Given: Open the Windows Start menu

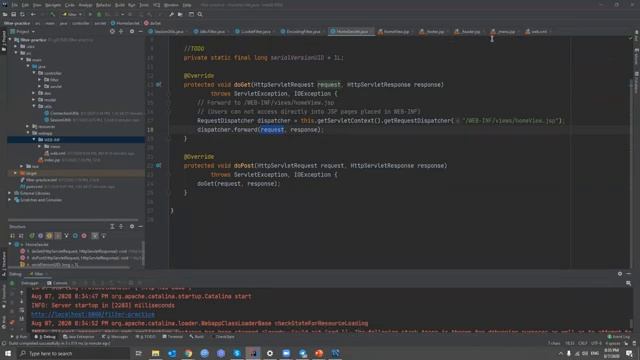Looking at the screenshot, I should click(x=8, y=353).
